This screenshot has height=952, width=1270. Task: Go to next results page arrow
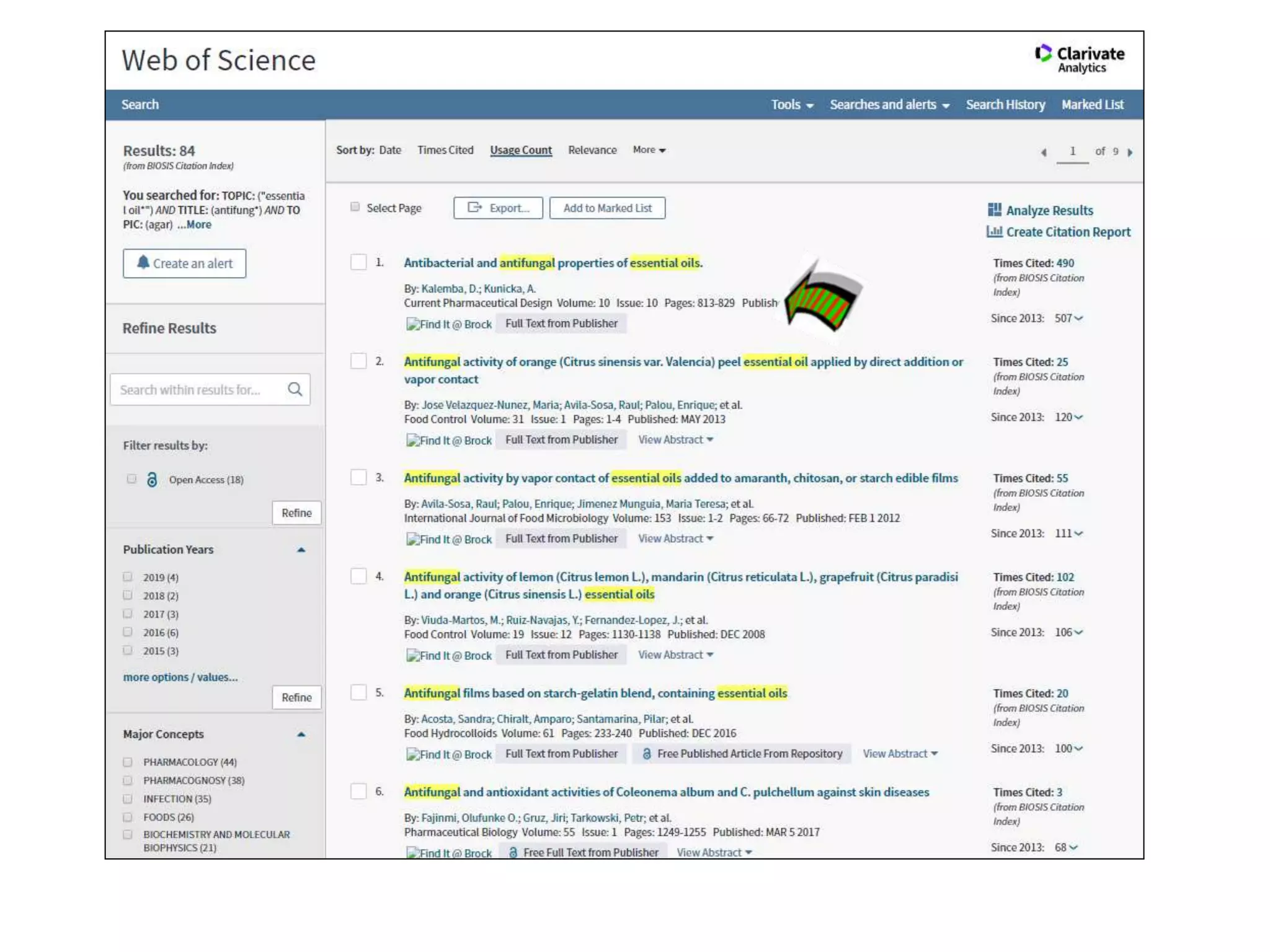tap(1130, 152)
